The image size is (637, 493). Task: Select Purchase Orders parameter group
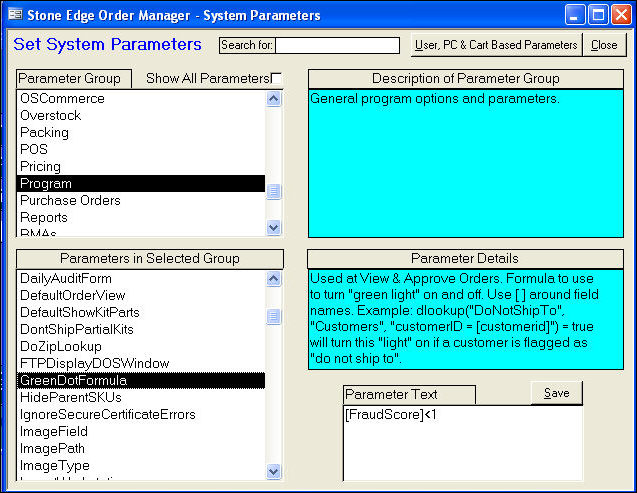pos(141,201)
